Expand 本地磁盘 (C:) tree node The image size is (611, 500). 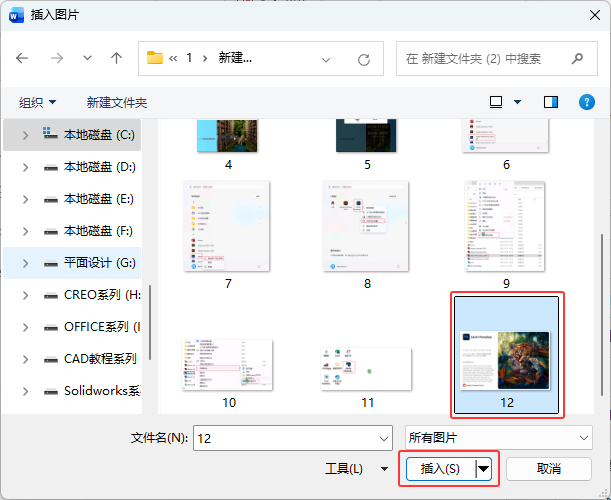(x=25, y=135)
